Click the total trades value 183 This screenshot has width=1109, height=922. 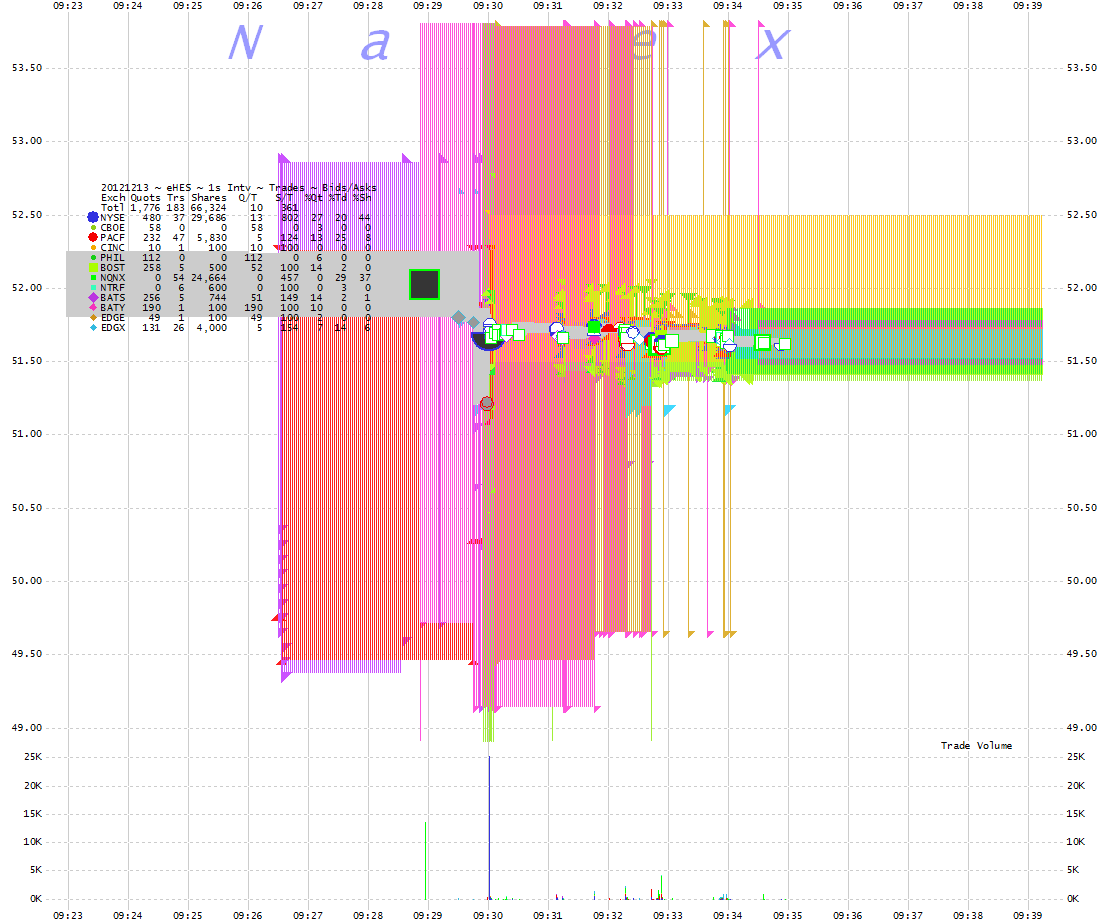tap(175, 208)
